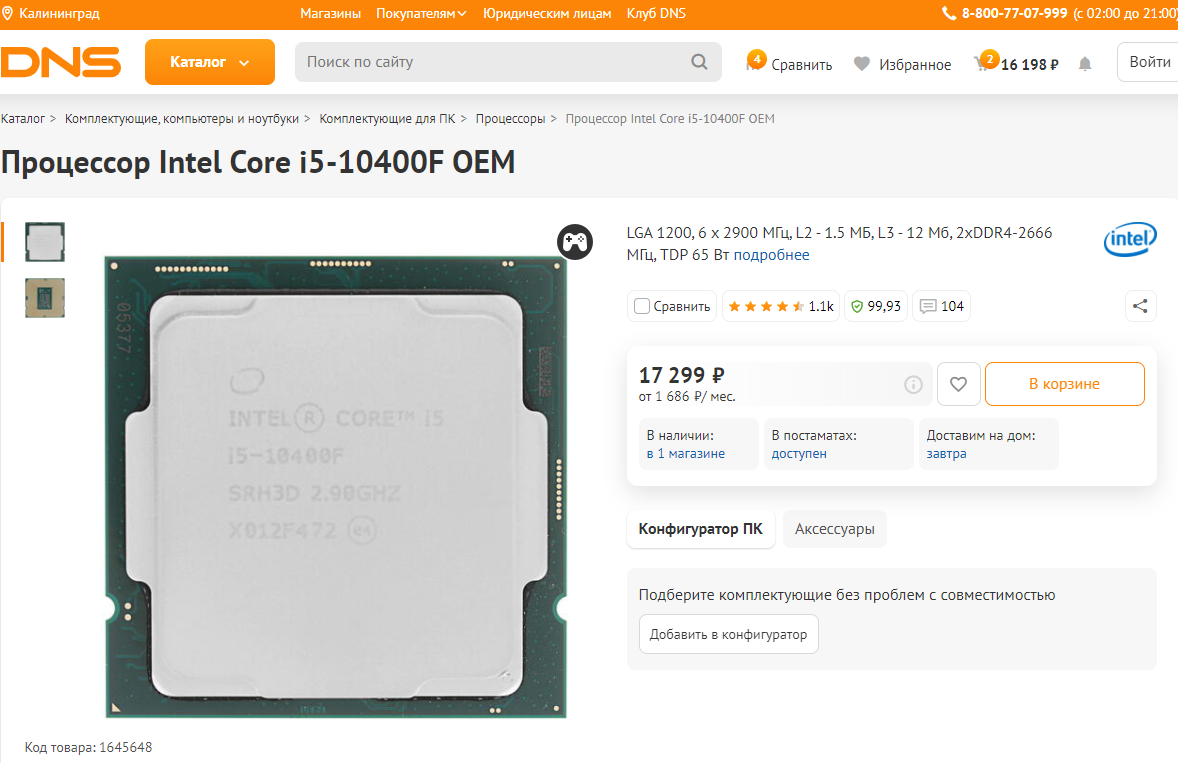Tick the Сравнить checkbox
Viewport: 1178px width, 763px height.
pyautogui.click(x=642, y=306)
